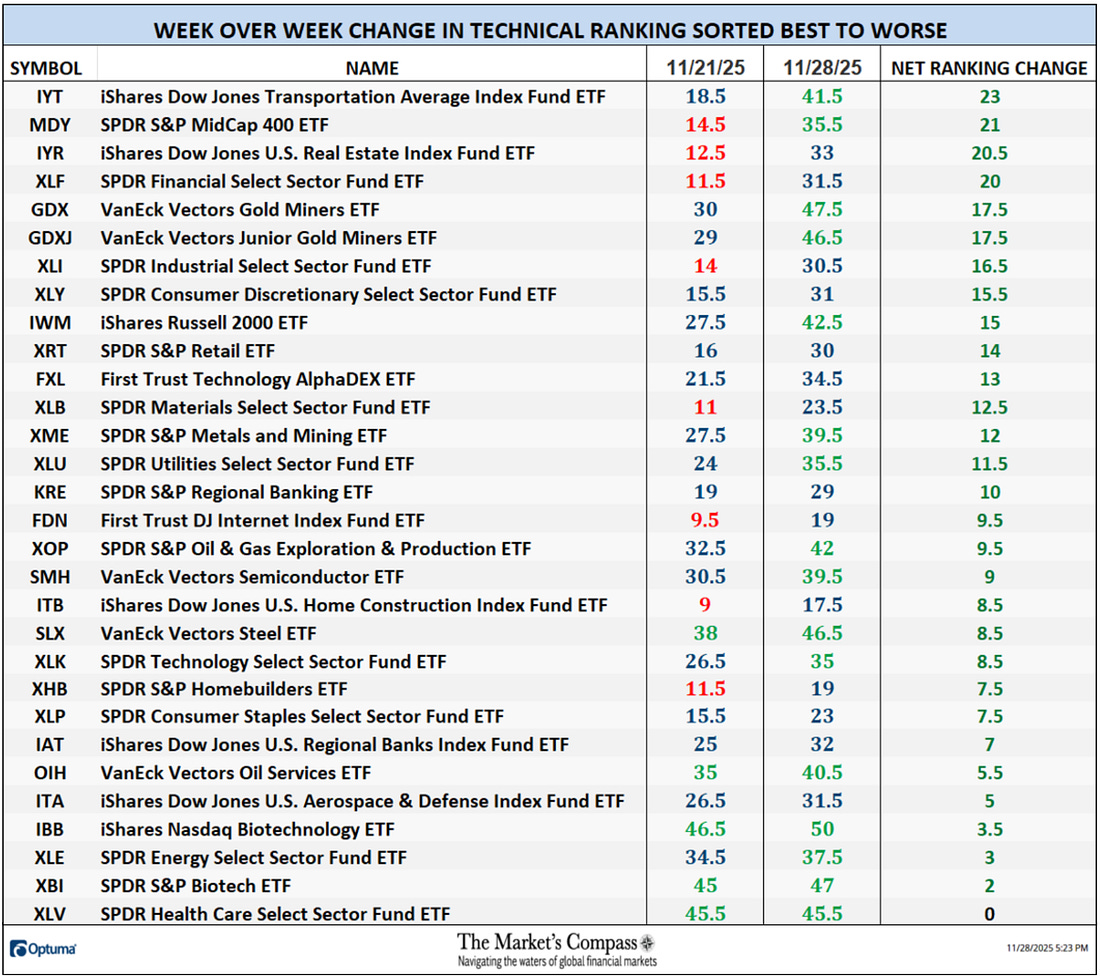Click the XLK symbol cell
The width and height of the screenshot is (1100, 976).
[x=50, y=662]
